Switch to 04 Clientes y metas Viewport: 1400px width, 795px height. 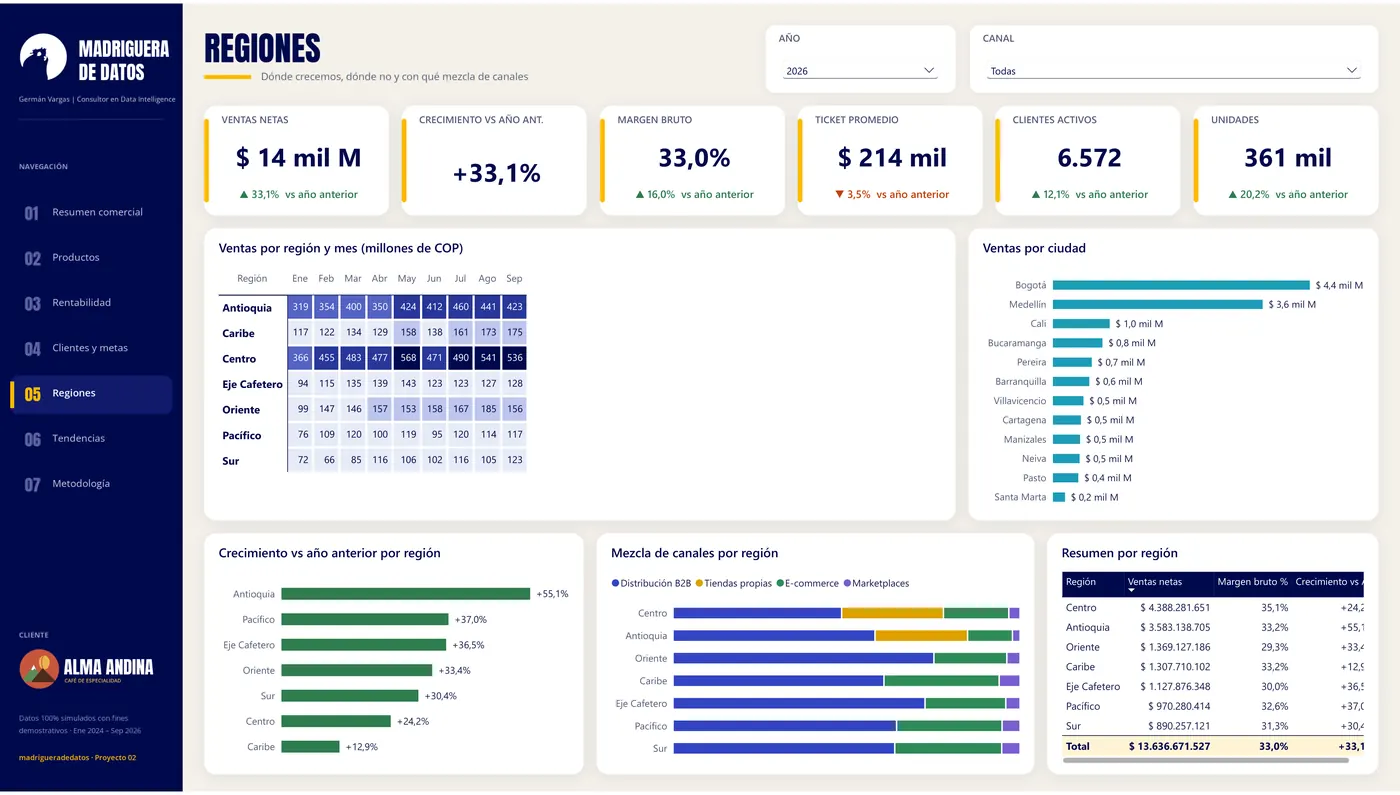tap(91, 348)
